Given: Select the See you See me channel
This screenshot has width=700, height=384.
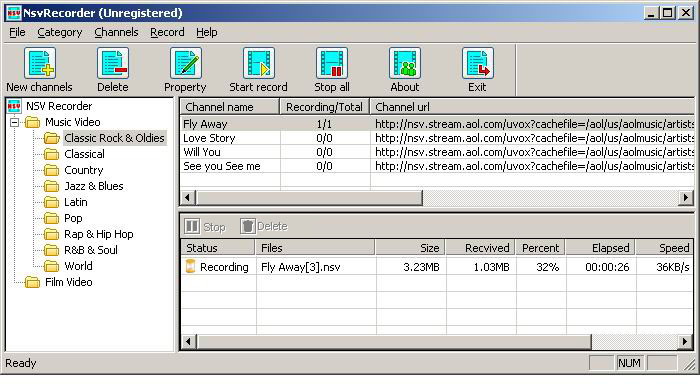Looking at the screenshot, I should pos(438,166).
